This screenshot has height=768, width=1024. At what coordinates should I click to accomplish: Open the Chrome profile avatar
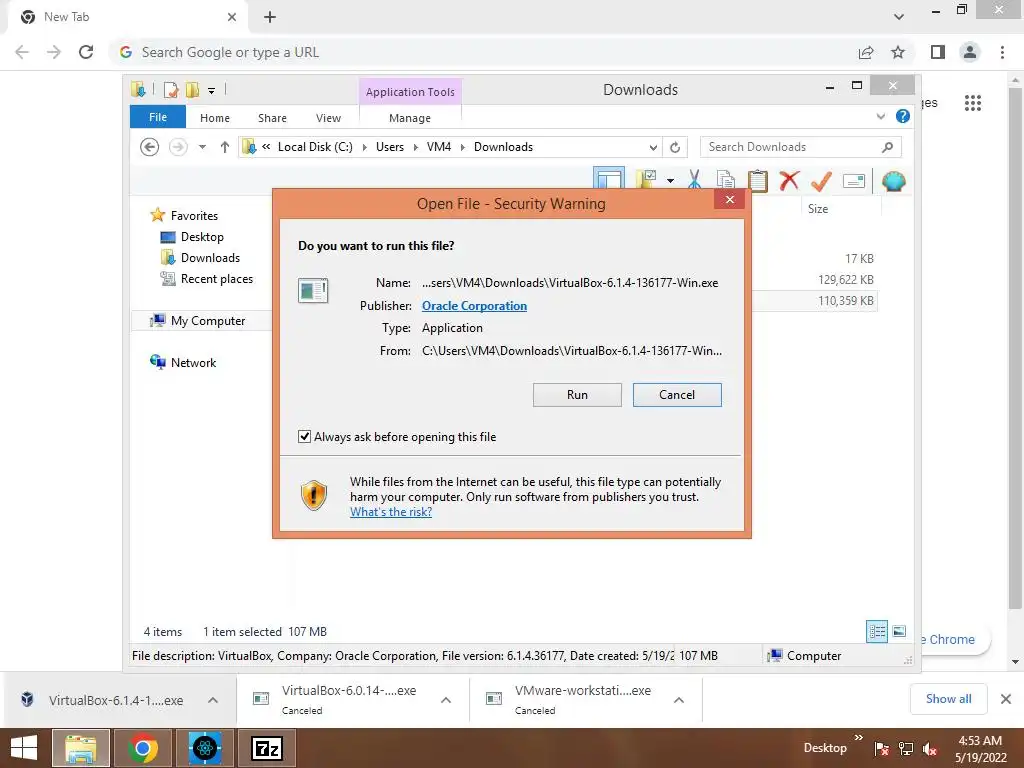click(970, 52)
